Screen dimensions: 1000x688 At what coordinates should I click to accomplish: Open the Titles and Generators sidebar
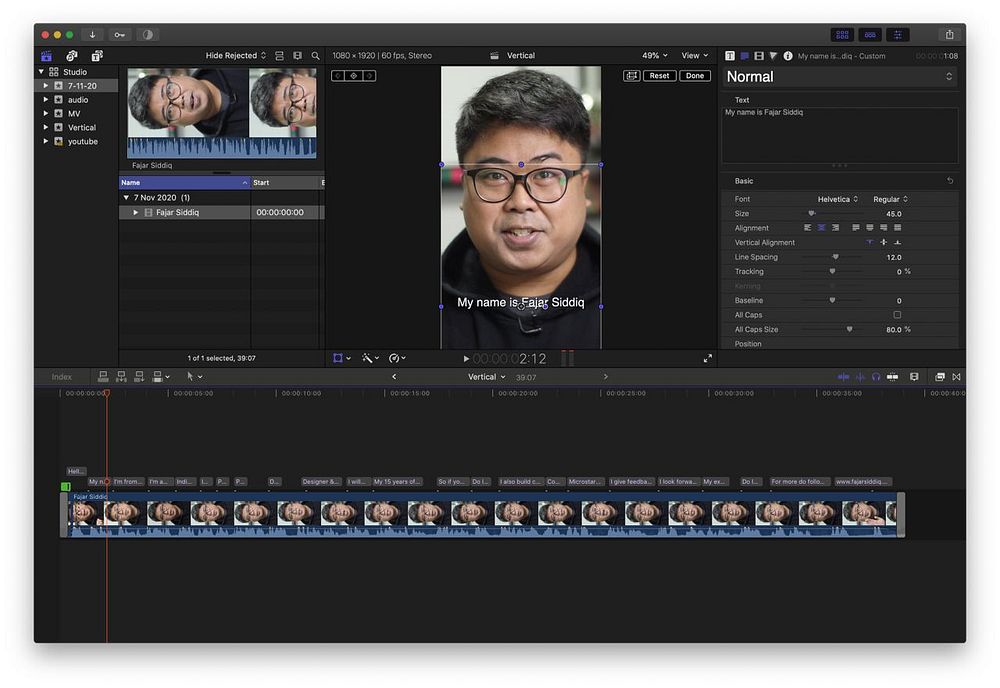(x=97, y=56)
